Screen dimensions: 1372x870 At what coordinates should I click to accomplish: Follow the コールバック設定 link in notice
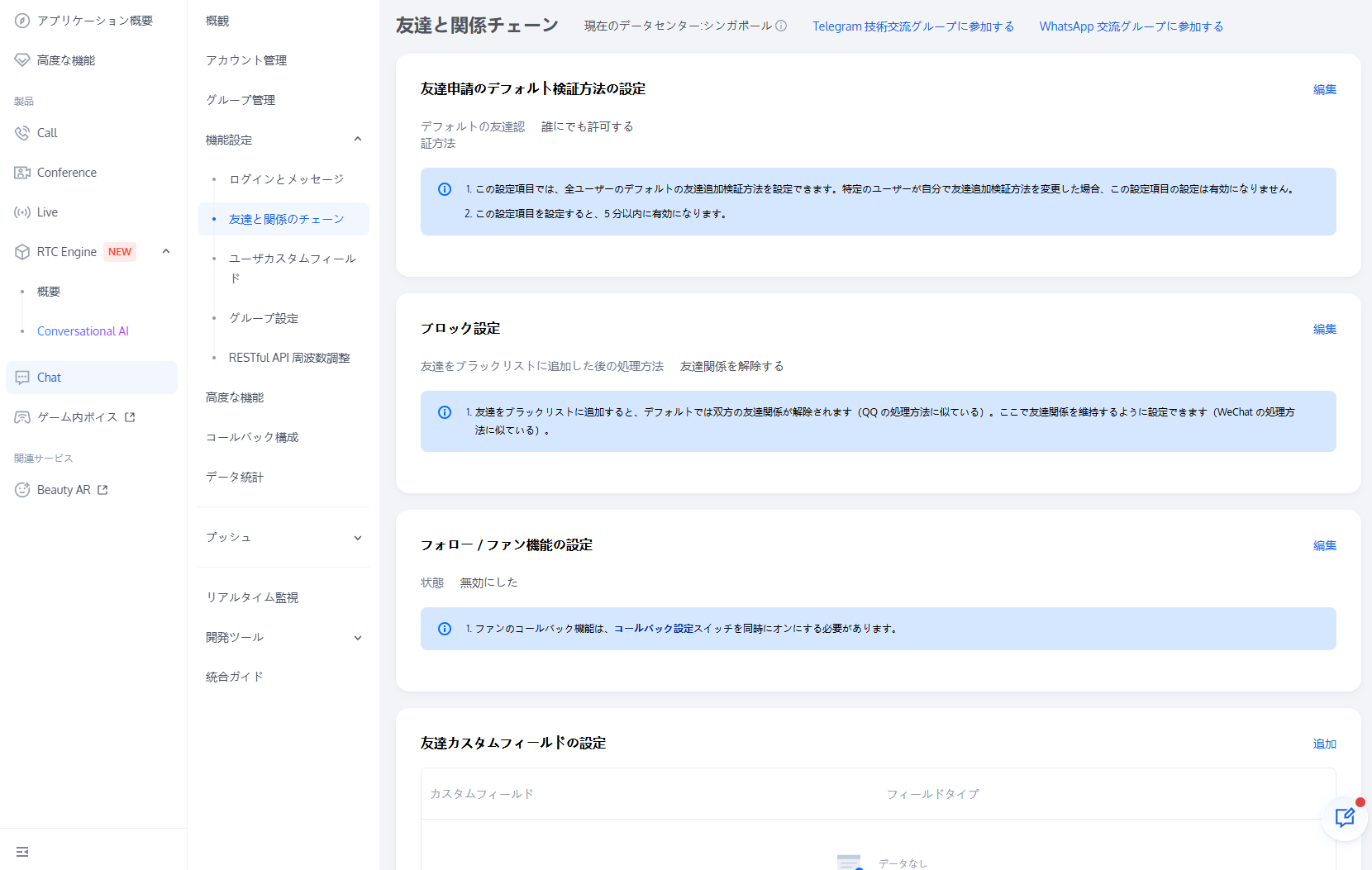point(654,629)
